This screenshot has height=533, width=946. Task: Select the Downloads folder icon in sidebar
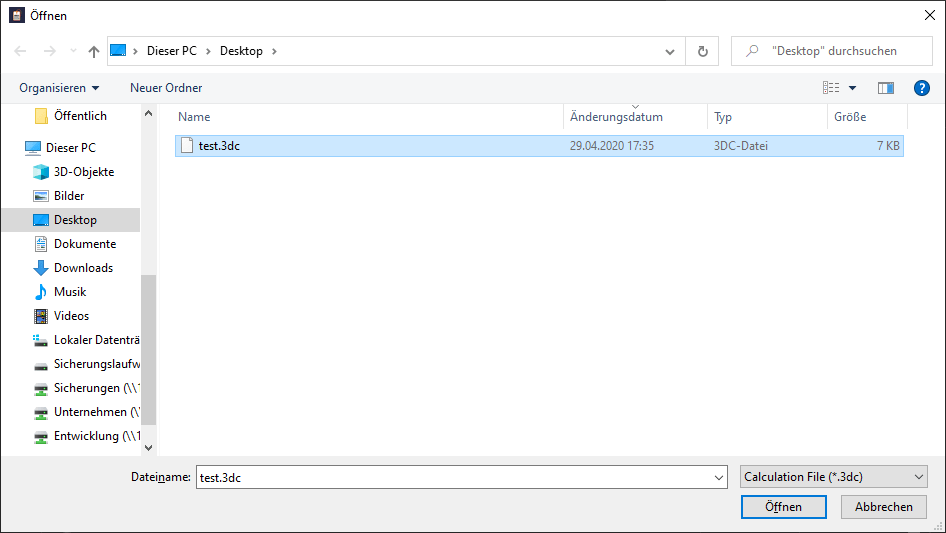point(40,268)
